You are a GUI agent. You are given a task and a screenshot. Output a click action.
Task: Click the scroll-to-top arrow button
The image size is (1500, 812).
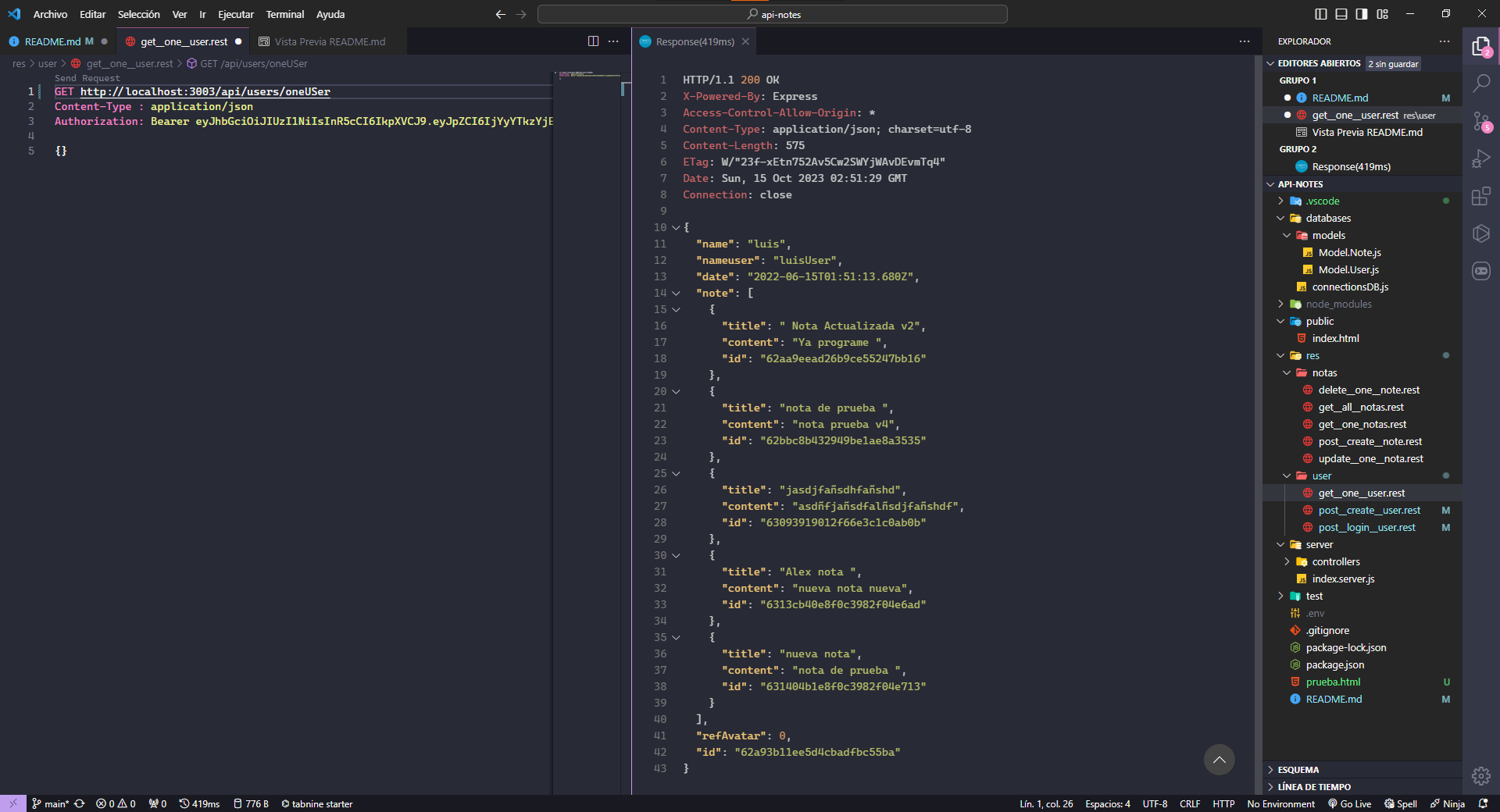(1219, 760)
